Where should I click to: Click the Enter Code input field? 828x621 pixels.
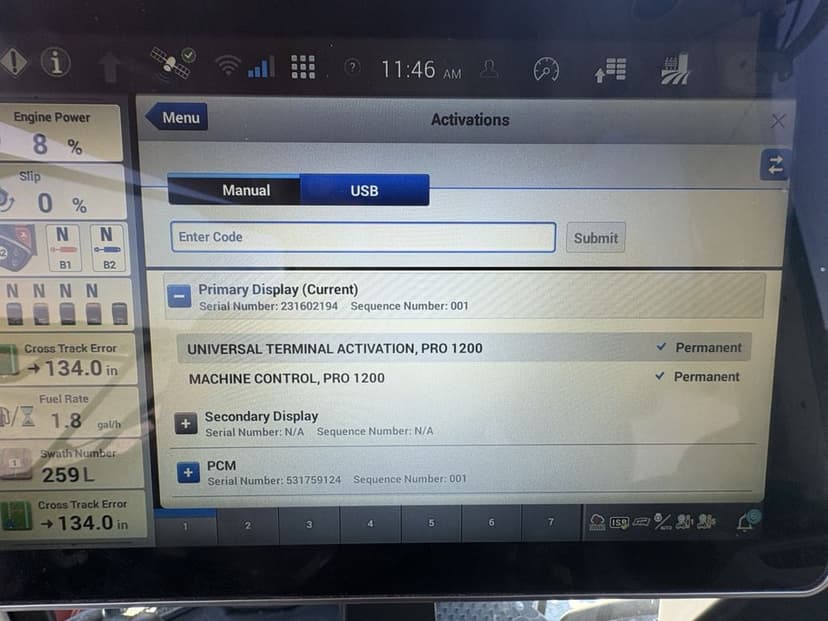(x=363, y=237)
